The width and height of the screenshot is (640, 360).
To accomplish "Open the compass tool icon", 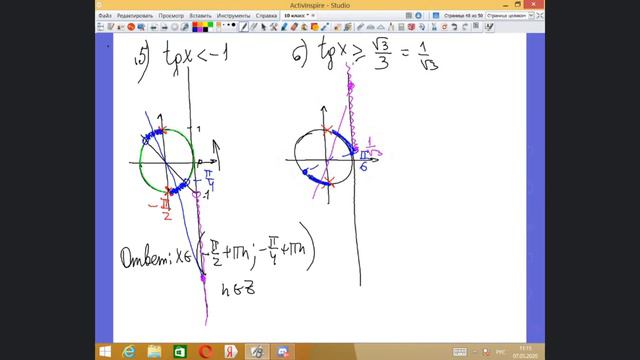I will point(391,27).
